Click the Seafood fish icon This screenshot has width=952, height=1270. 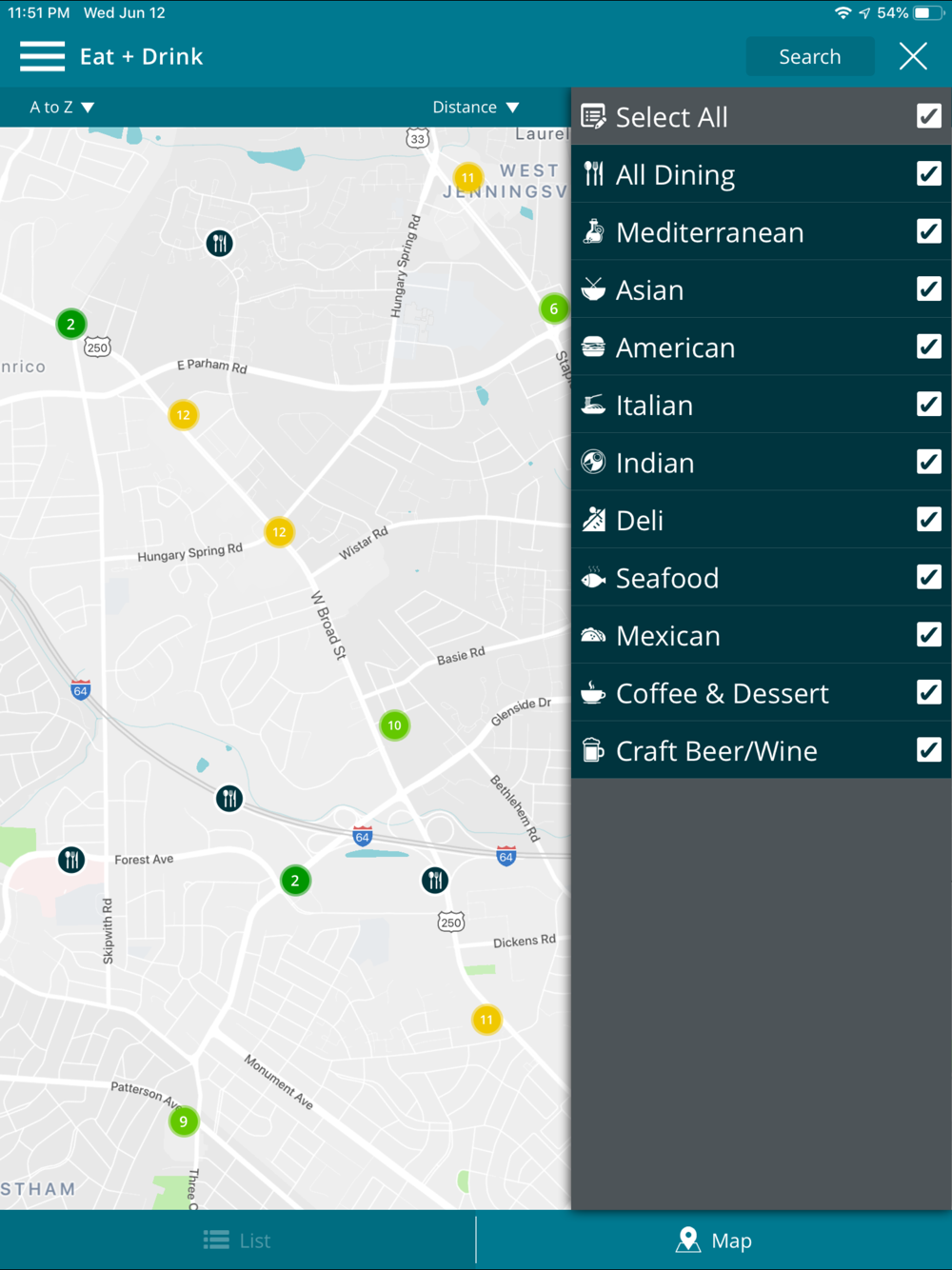[593, 577]
